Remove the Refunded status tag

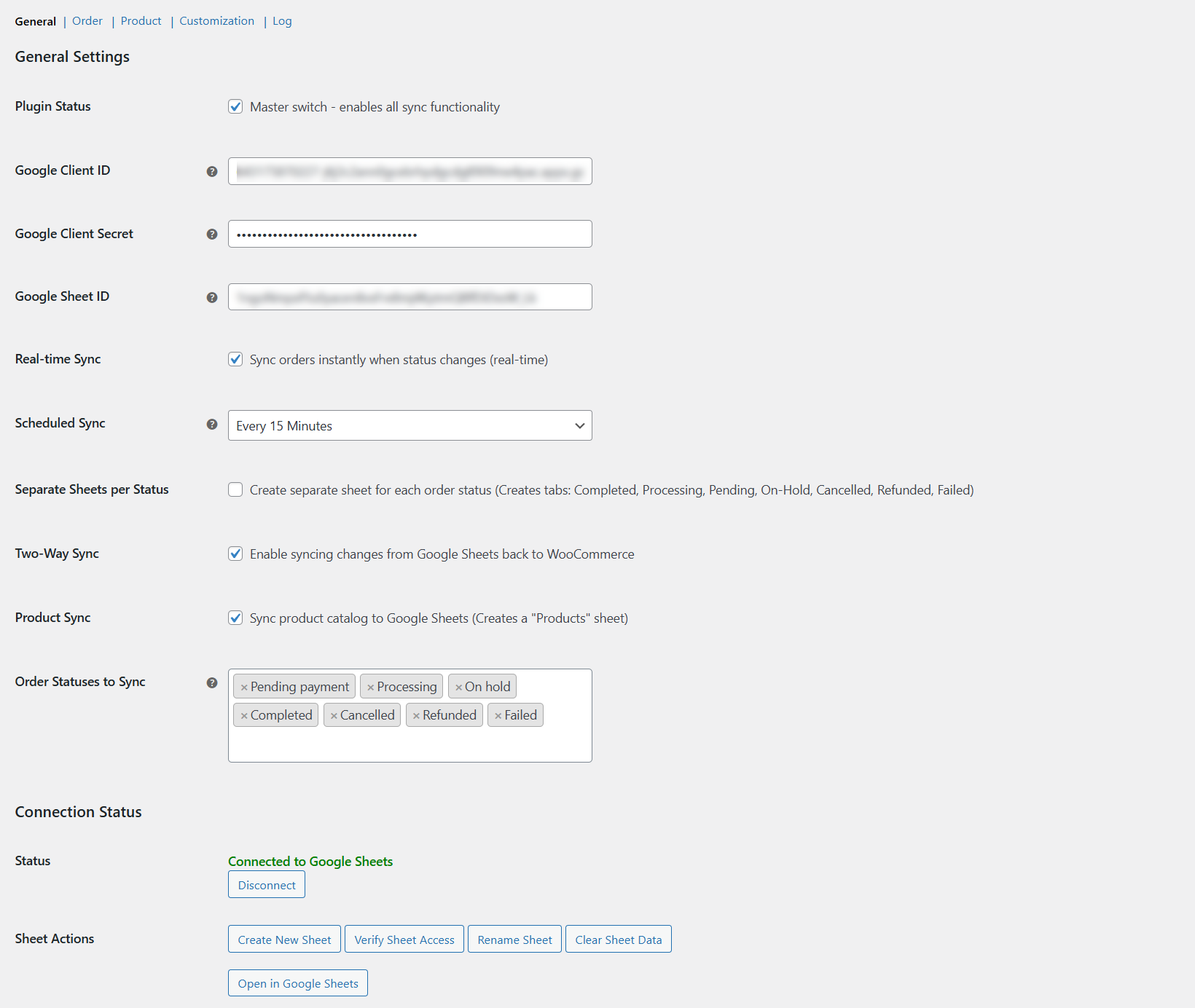tap(415, 714)
